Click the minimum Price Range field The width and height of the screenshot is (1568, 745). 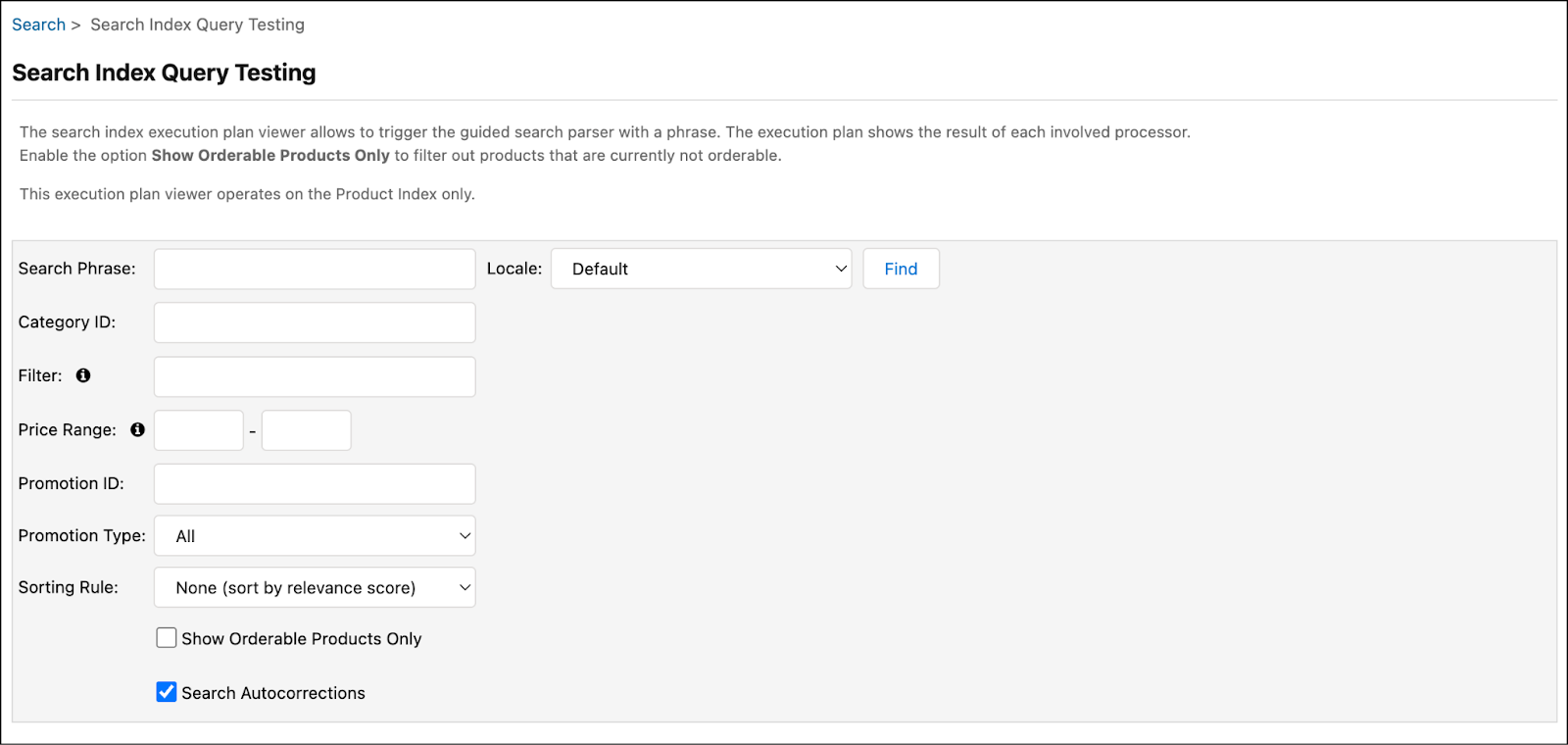pos(199,430)
